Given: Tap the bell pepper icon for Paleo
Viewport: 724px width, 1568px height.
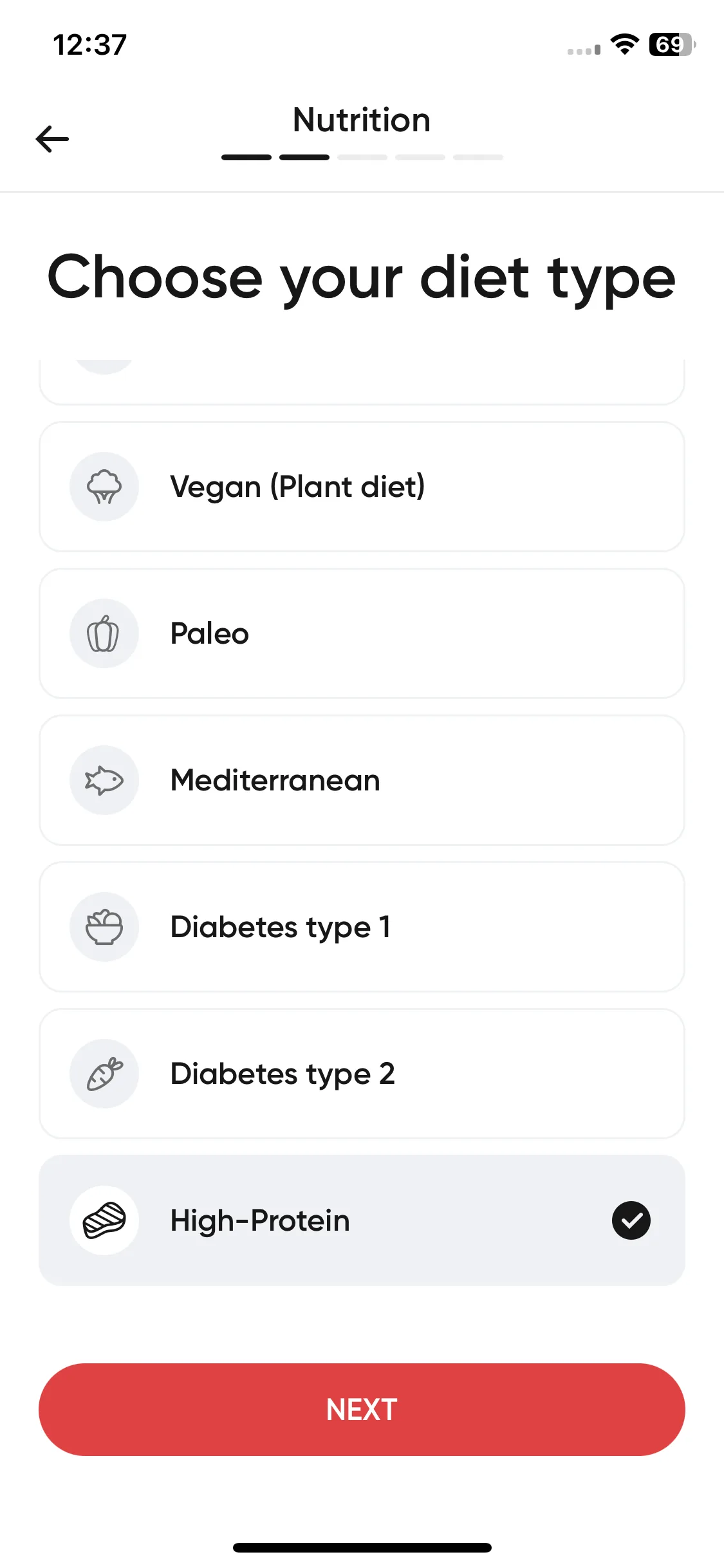Looking at the screenshot, I should [x=104, y=633].
